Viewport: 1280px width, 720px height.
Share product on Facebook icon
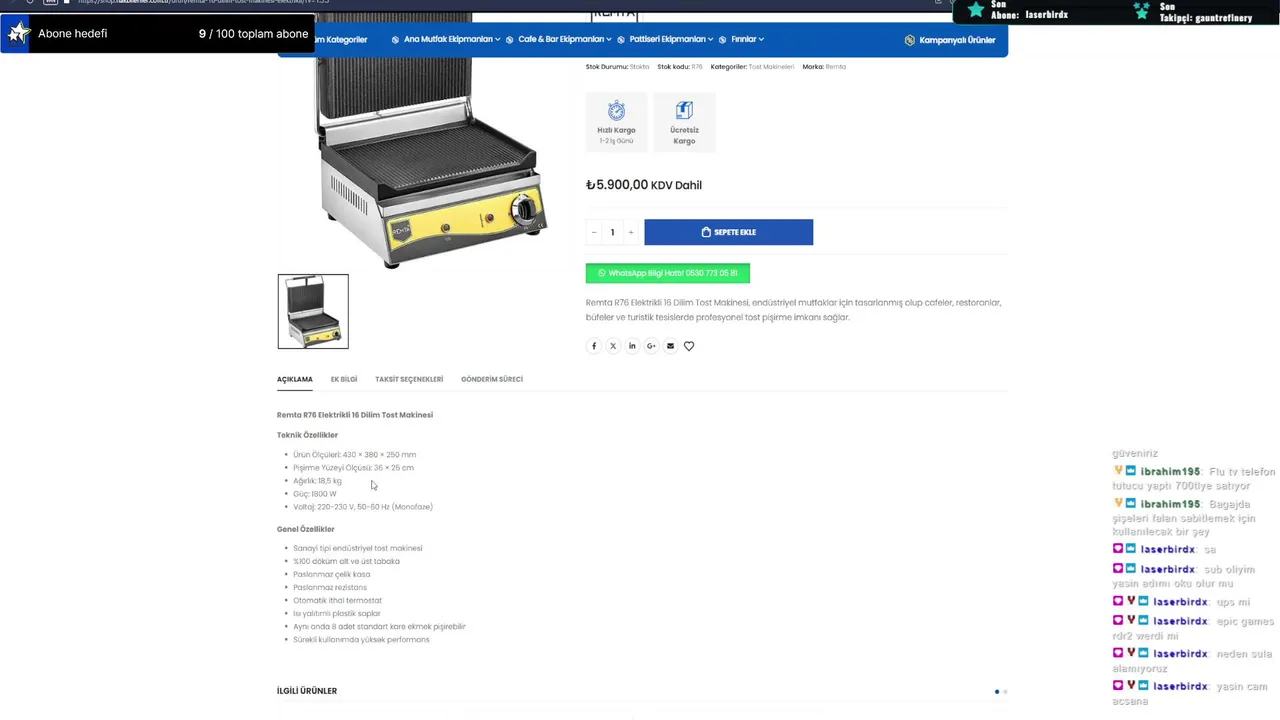(594, 346)
